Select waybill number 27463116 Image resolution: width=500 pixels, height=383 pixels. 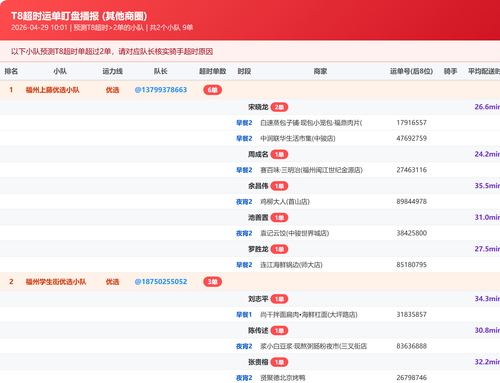tap(411, 170)
